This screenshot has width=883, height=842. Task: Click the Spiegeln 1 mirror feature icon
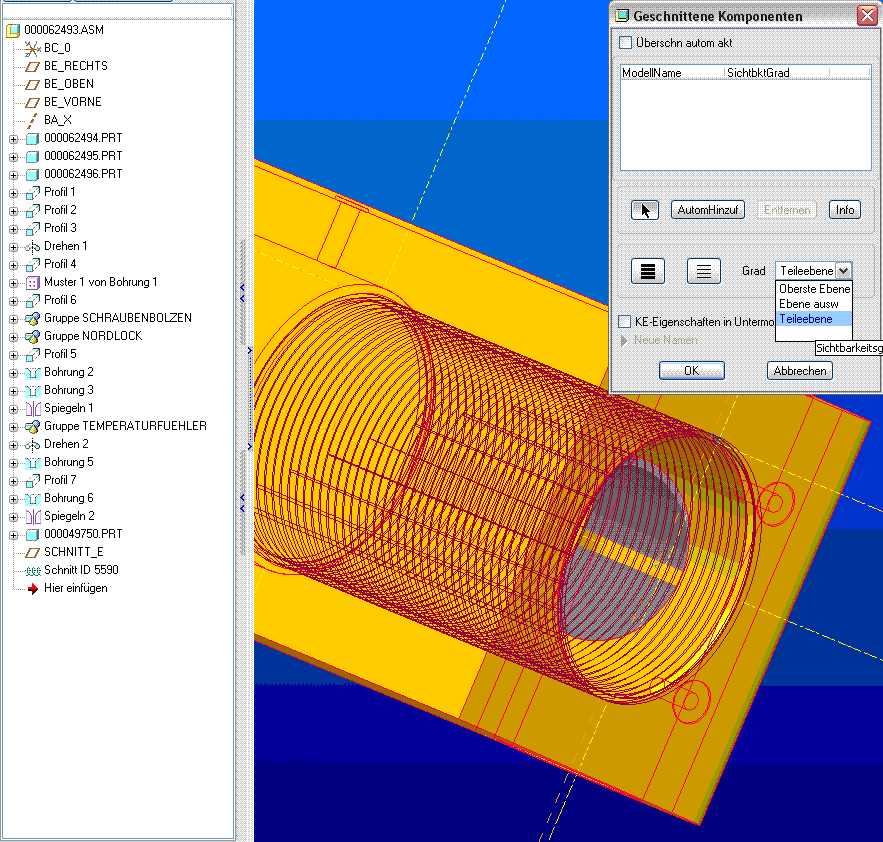tap(32, 408)
